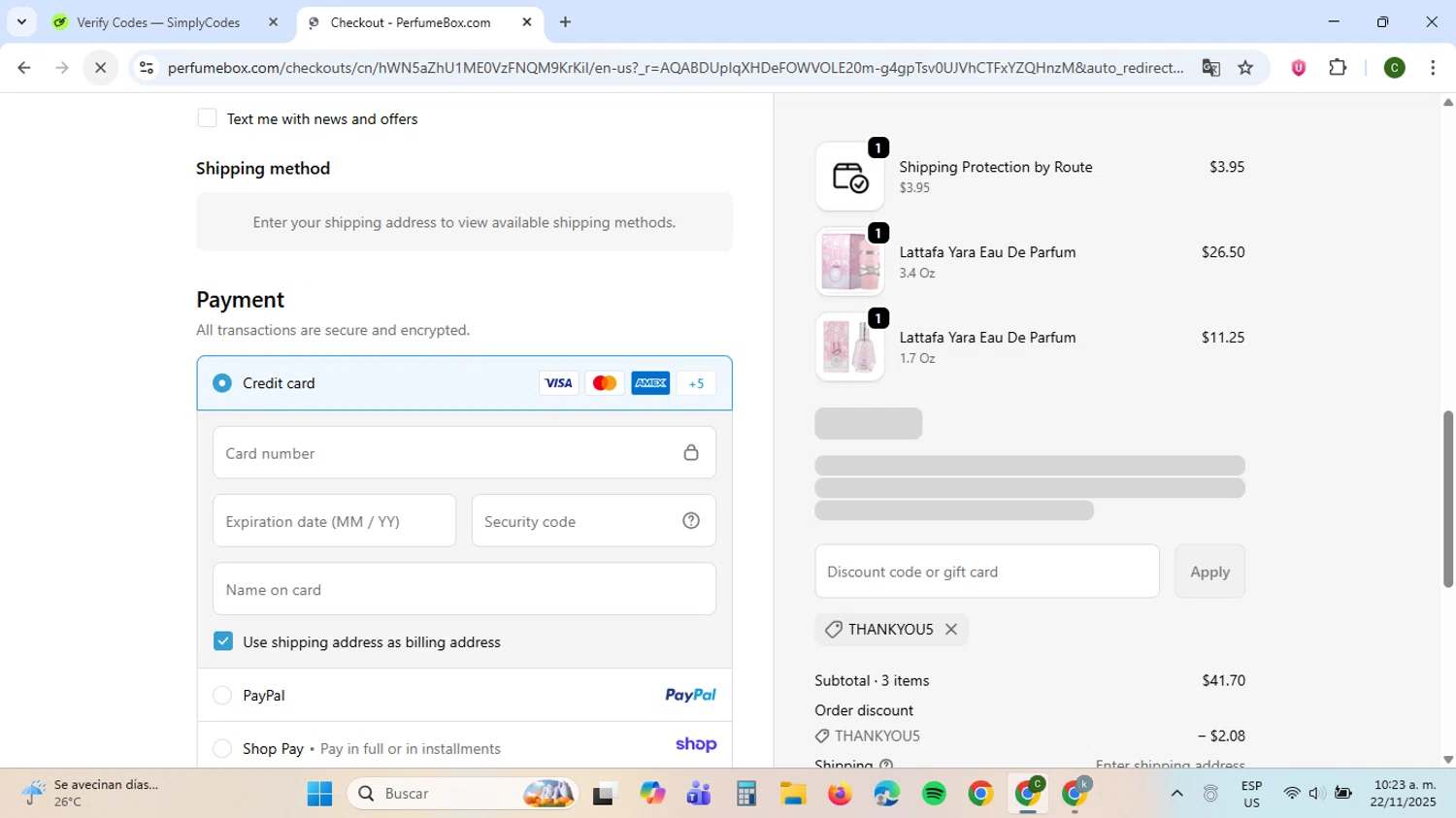Open the Chrome tab search dropdown arrow
This screenshot has height=818, width=1456.
coord(21,21)
